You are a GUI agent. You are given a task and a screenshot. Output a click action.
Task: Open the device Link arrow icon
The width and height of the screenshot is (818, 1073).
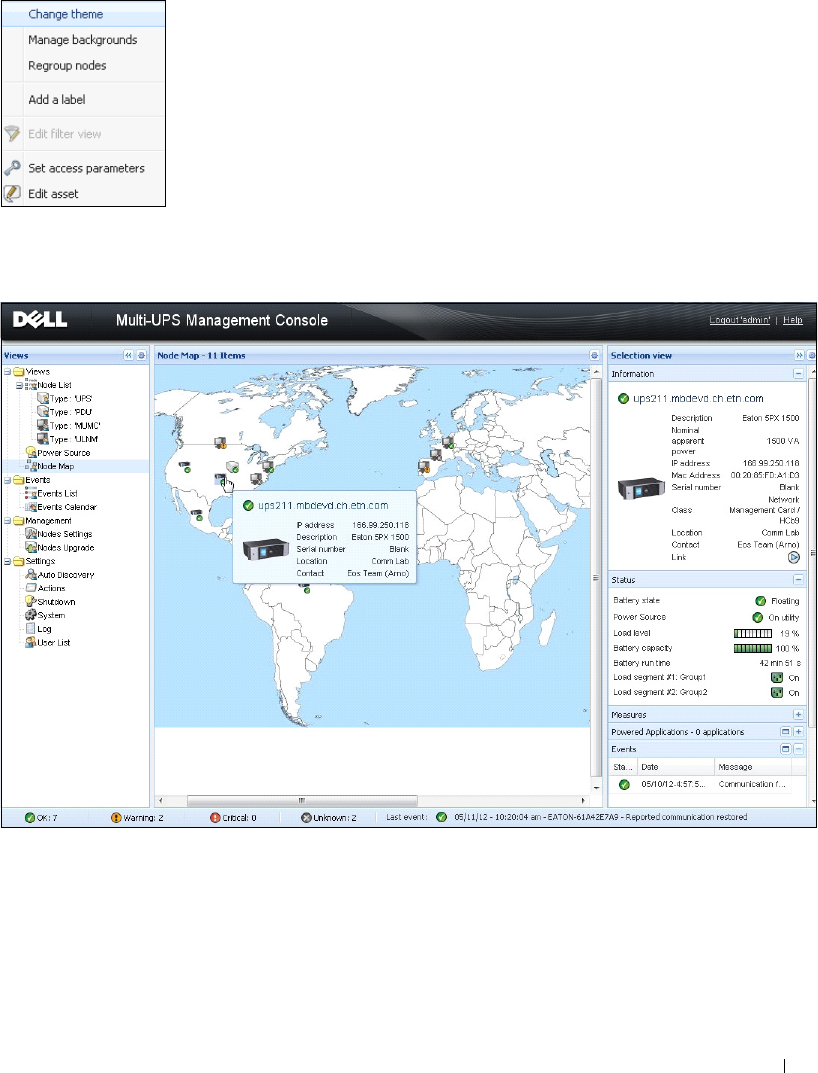pyautogui.click(x=795, y=558)
